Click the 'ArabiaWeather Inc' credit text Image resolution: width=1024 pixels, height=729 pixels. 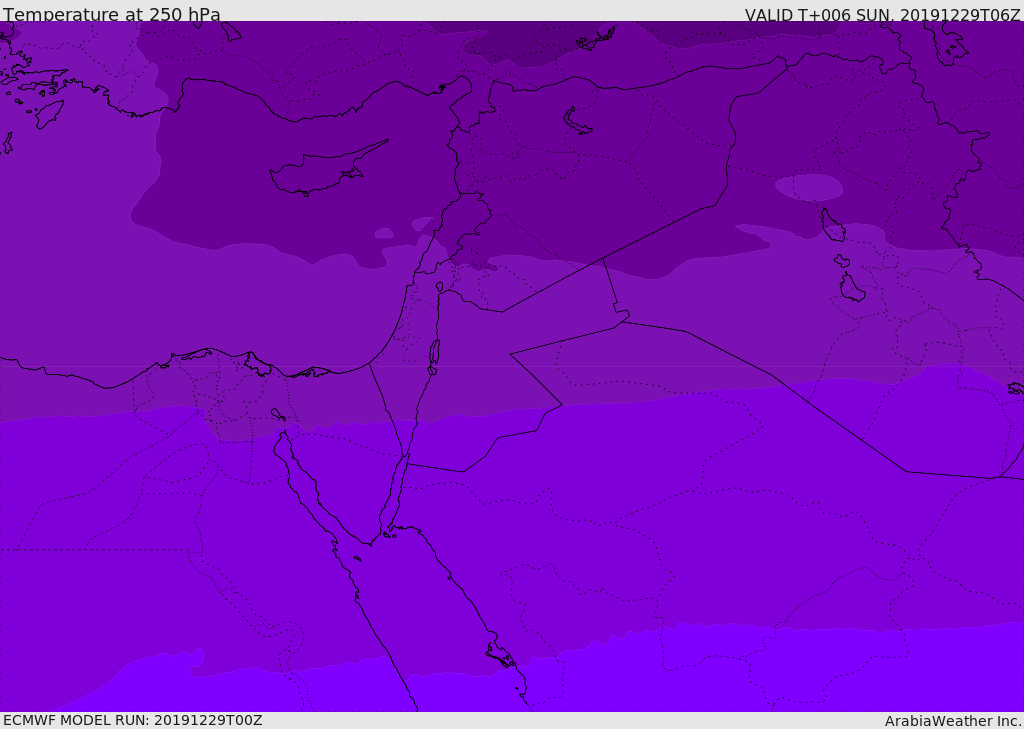point(952,721)
